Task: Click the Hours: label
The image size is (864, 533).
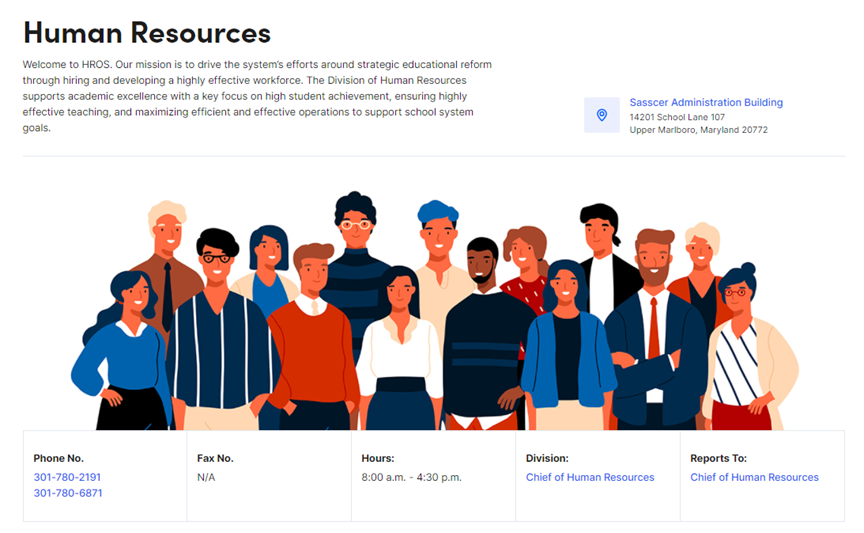Action: [378, 458]
